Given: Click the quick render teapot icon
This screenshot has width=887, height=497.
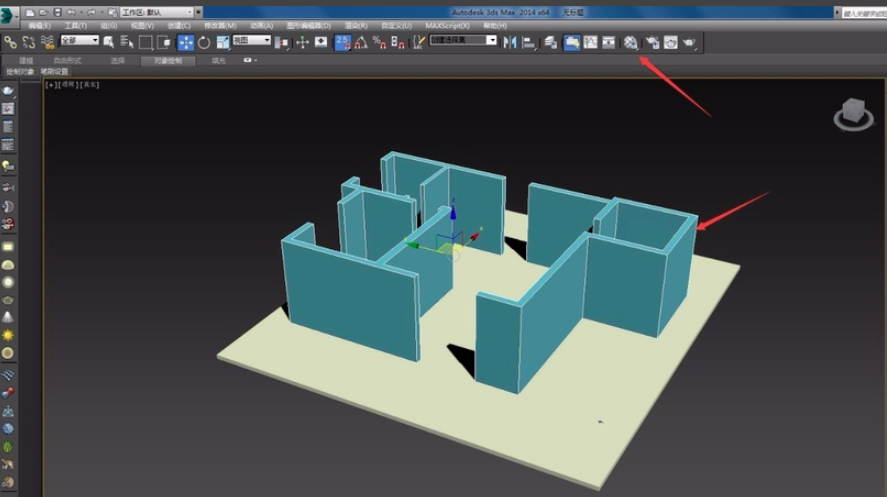Looking at the screenshot, I should point(690,42).
